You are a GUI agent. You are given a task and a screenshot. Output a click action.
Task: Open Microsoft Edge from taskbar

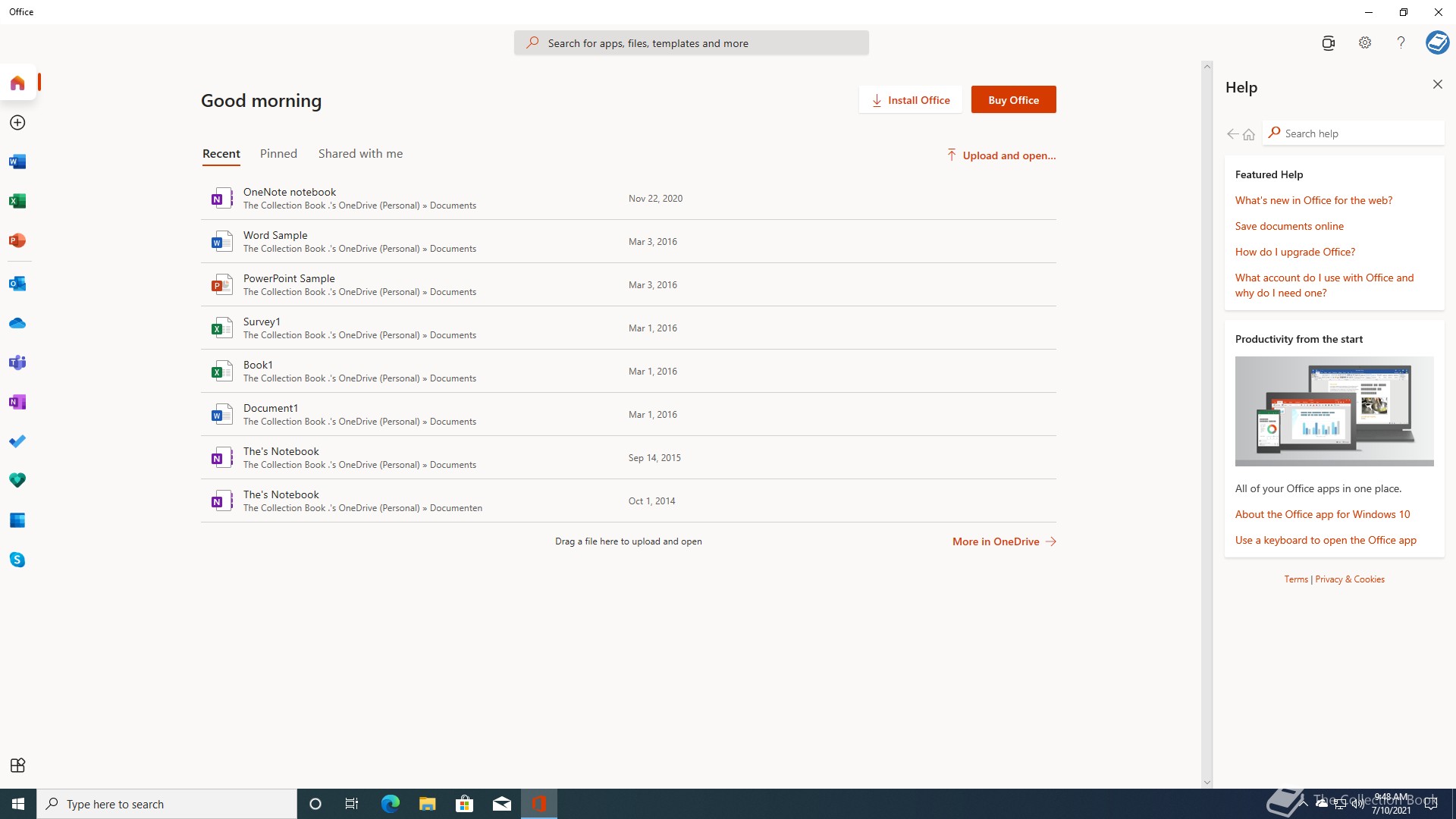[390, 804]
